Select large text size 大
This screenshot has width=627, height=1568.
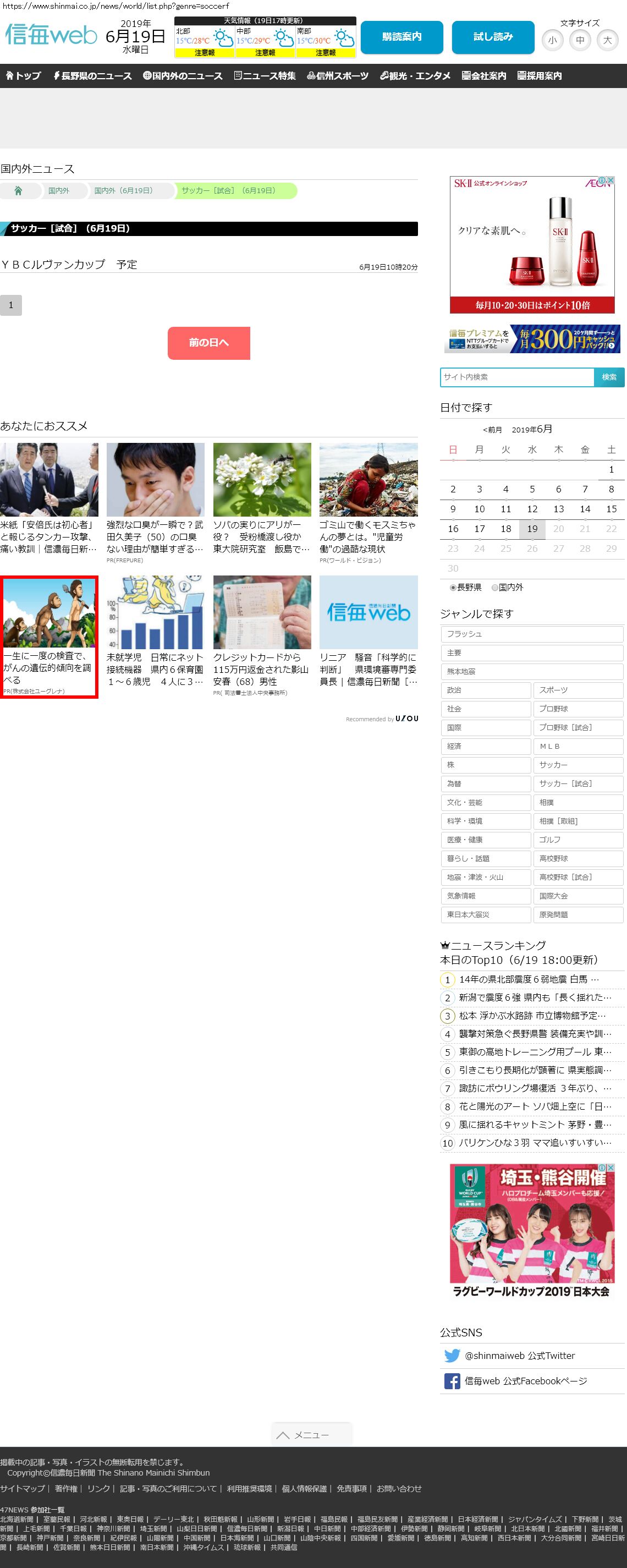pos(608,40)
